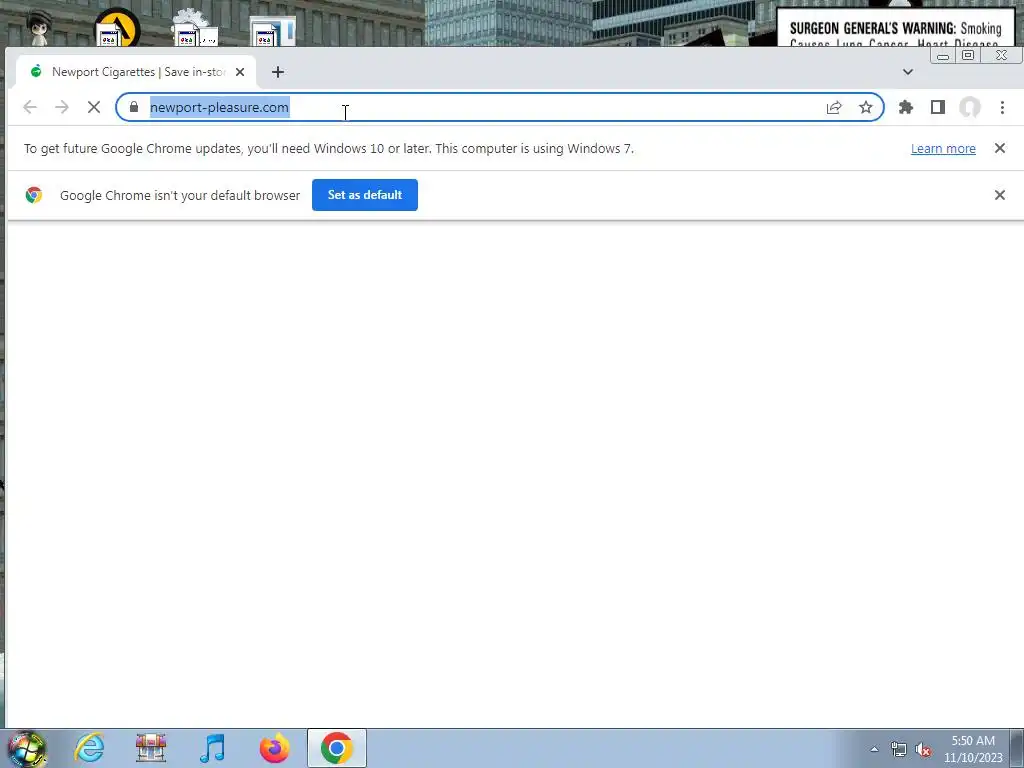Click the Set as default button
This screenshot has height=768, width=1024.
[365, 195]
